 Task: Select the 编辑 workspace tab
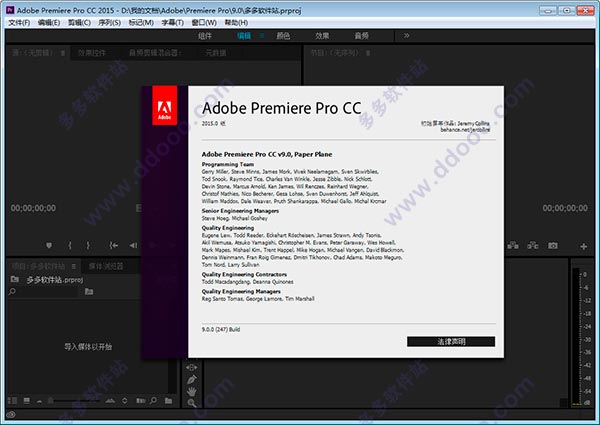[x=244, y=36]
